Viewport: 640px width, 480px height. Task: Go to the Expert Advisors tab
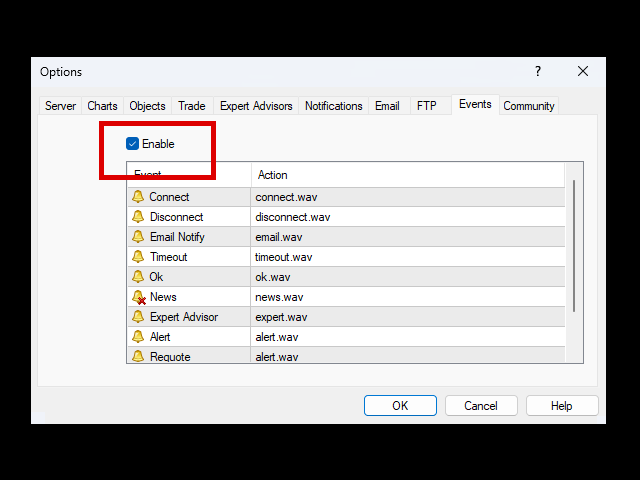(256, 106)
